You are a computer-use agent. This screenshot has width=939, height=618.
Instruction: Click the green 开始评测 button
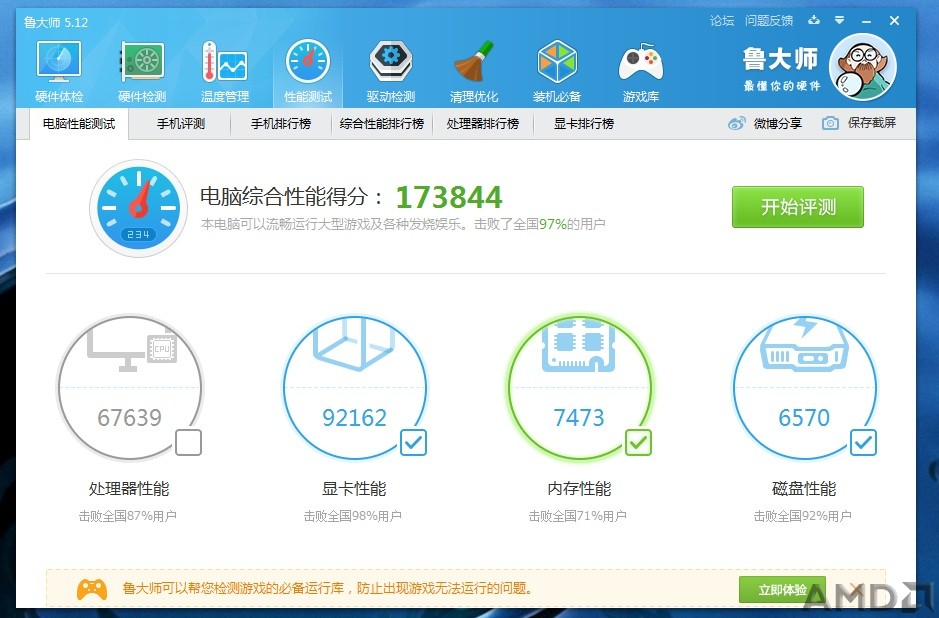tap(798, 207)
